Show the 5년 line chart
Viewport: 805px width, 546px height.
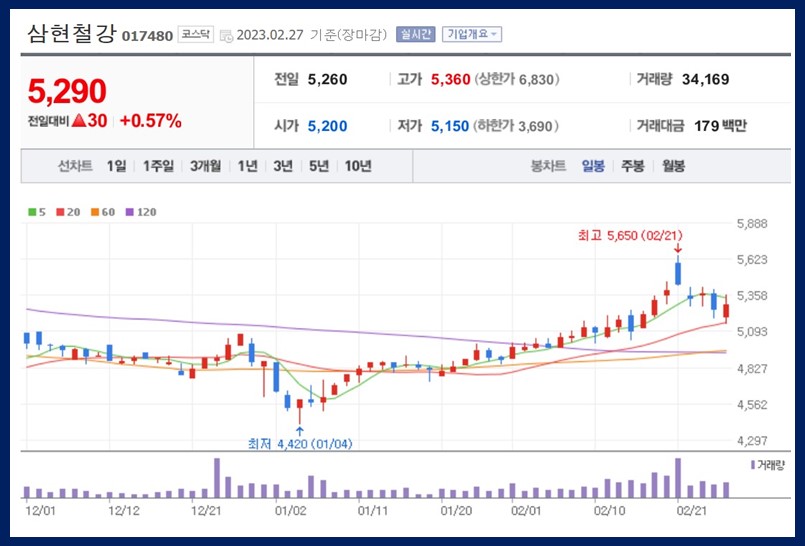319,166
